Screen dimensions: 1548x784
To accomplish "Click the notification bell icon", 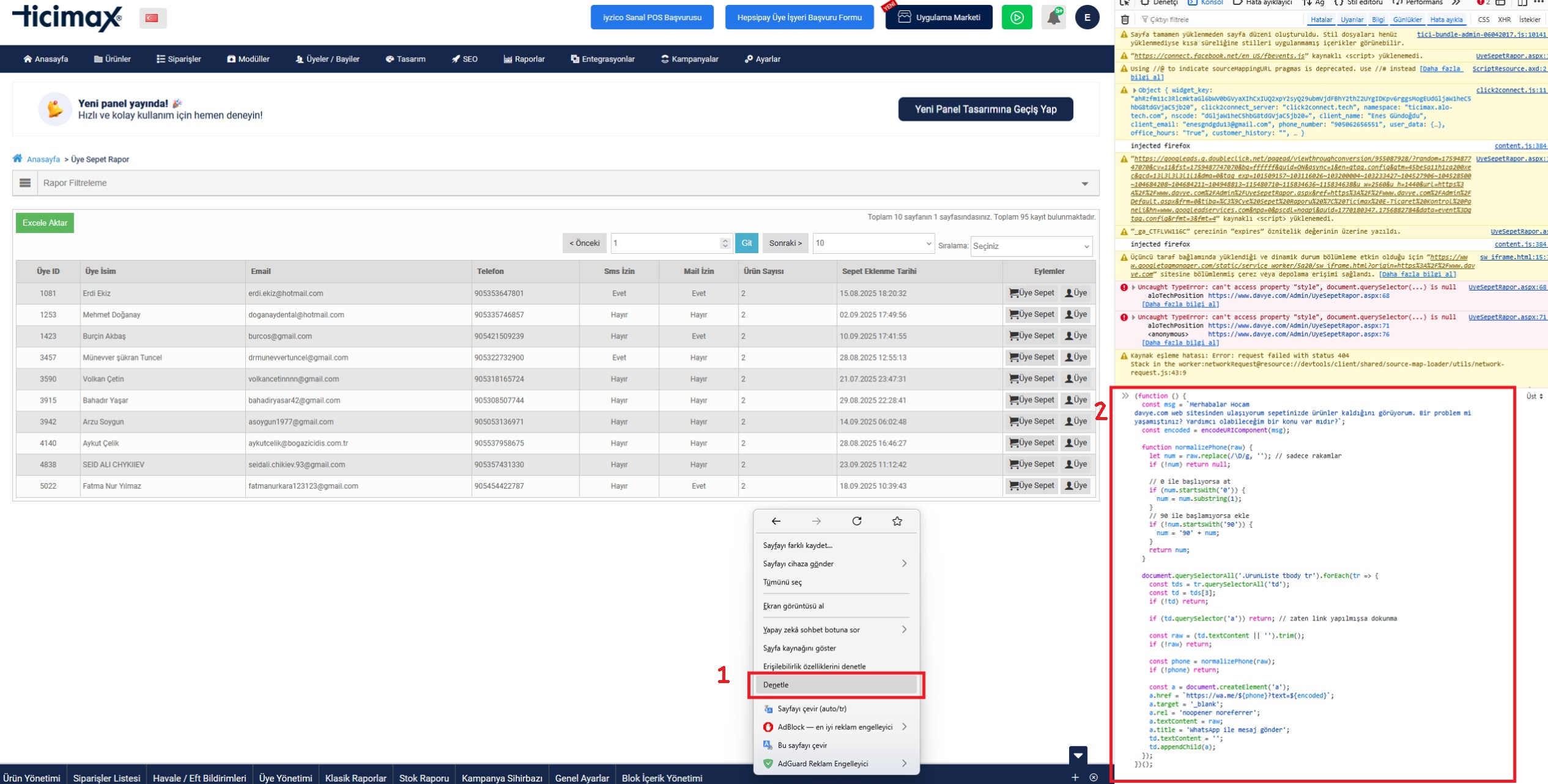I will (x=1053, y=17).
